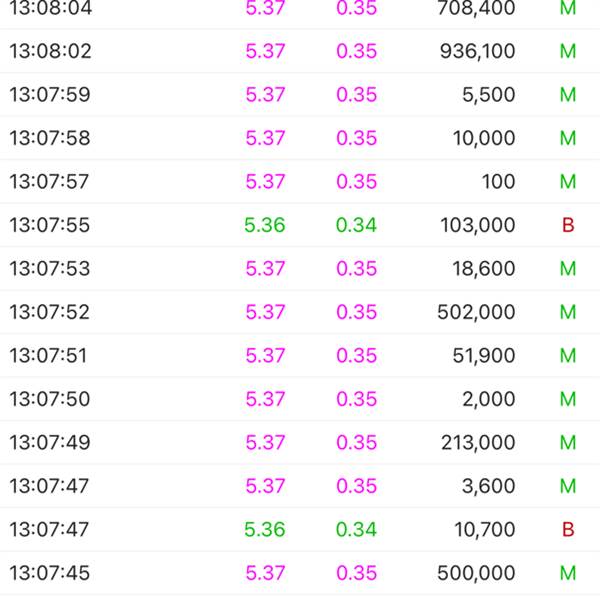Click the 500,000 volume value

[476, 573]
